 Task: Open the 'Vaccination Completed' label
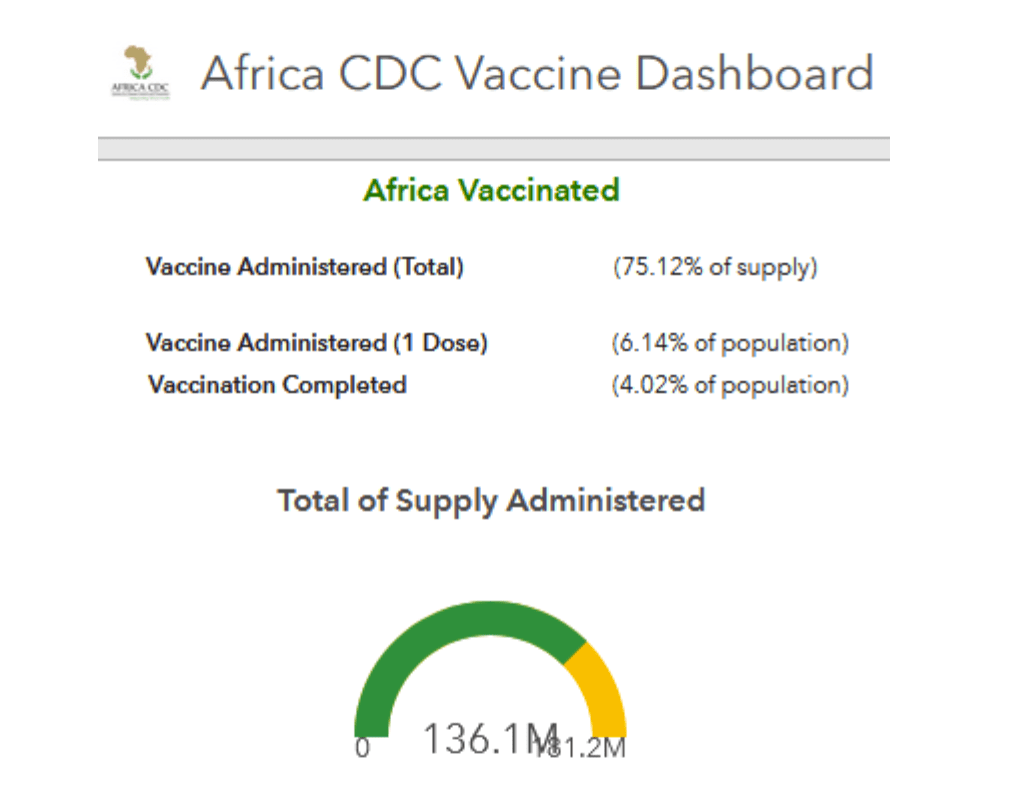[277, 385]
